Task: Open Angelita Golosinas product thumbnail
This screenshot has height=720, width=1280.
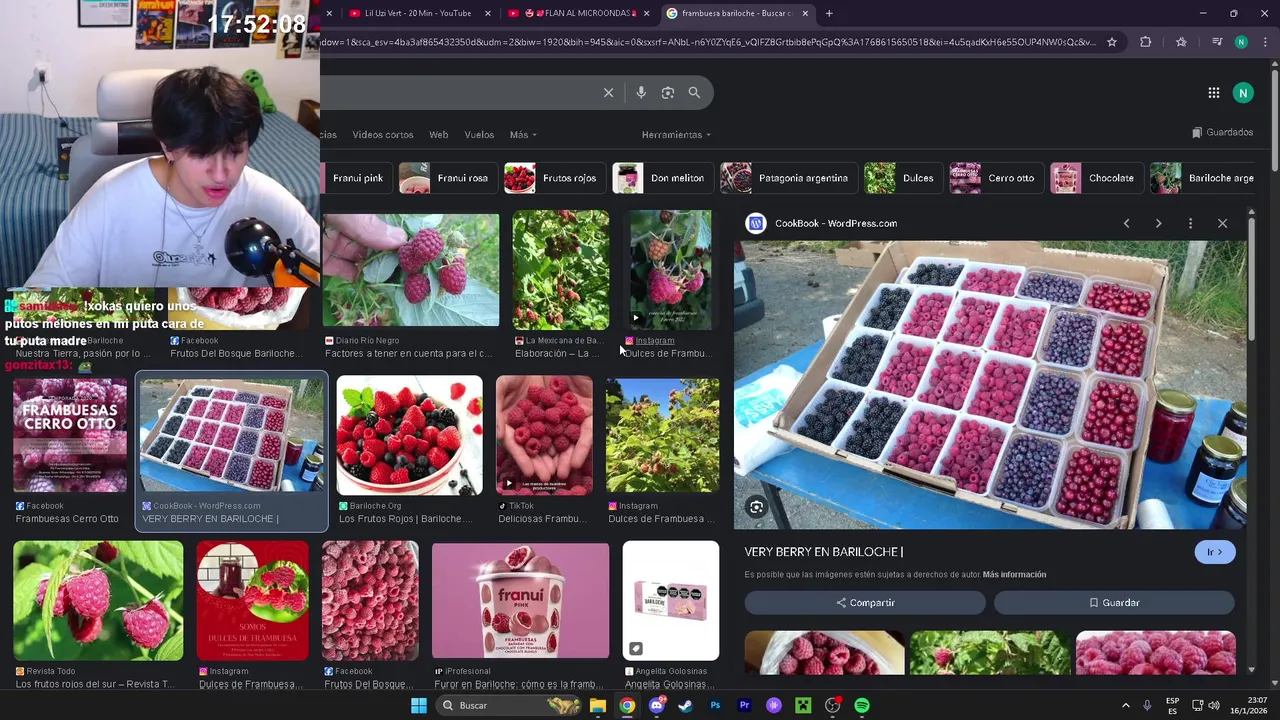Action: 671,600
